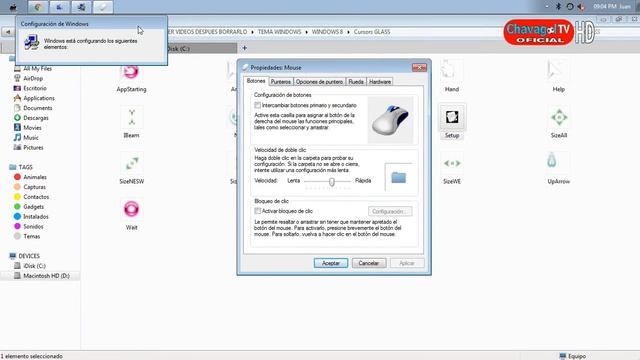
Task: Open a new tab with the plus button
Action: (244, 48)
